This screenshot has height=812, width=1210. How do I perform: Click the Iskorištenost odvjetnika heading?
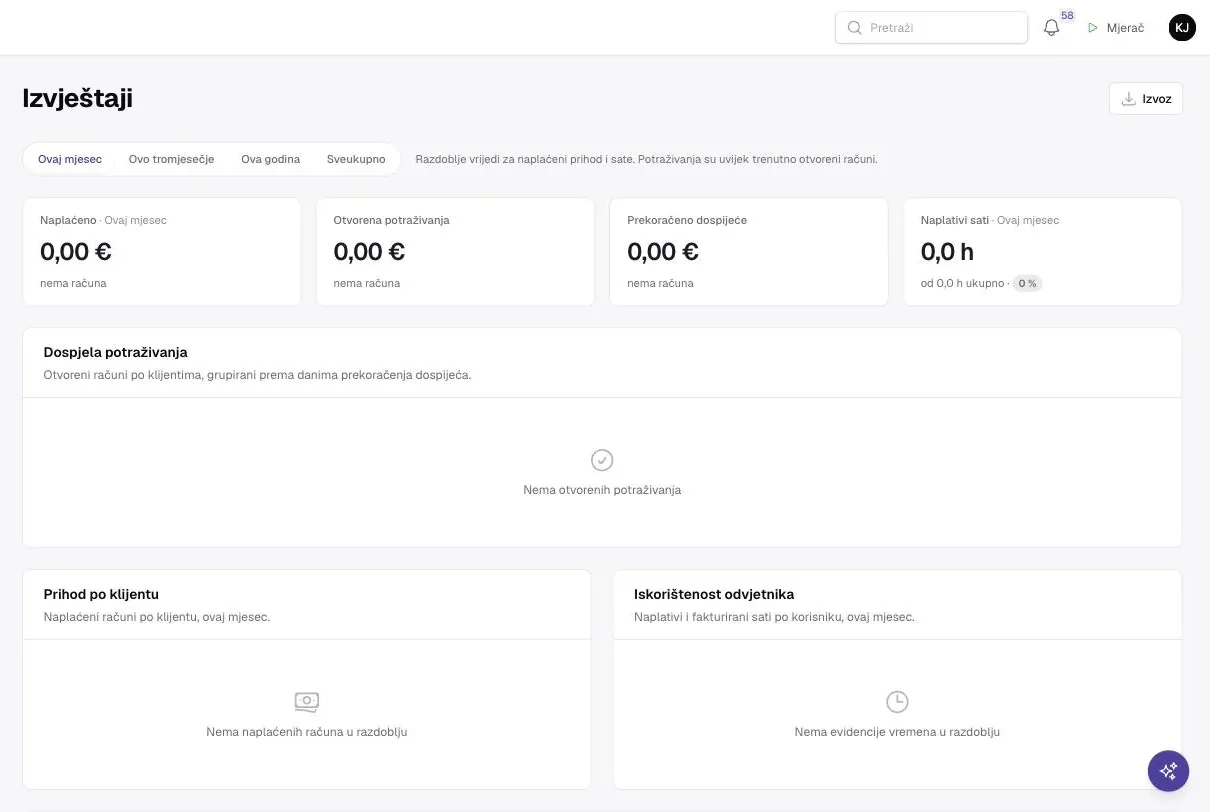pos(714,594)
